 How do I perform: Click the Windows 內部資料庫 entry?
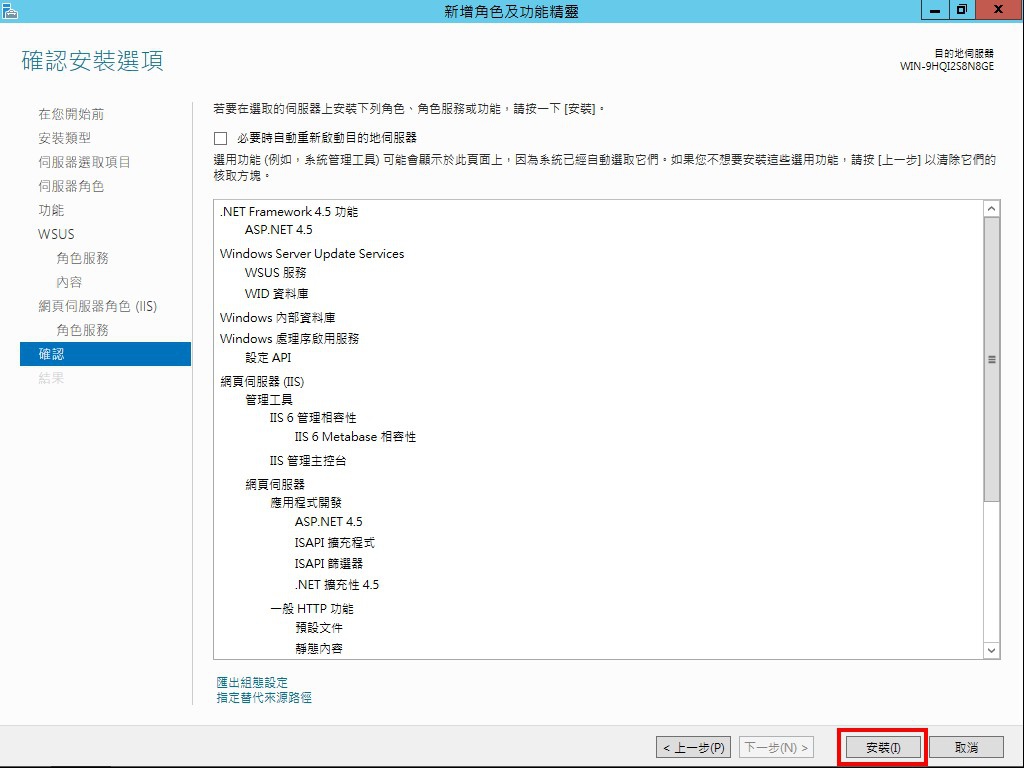tap(278, 317)
